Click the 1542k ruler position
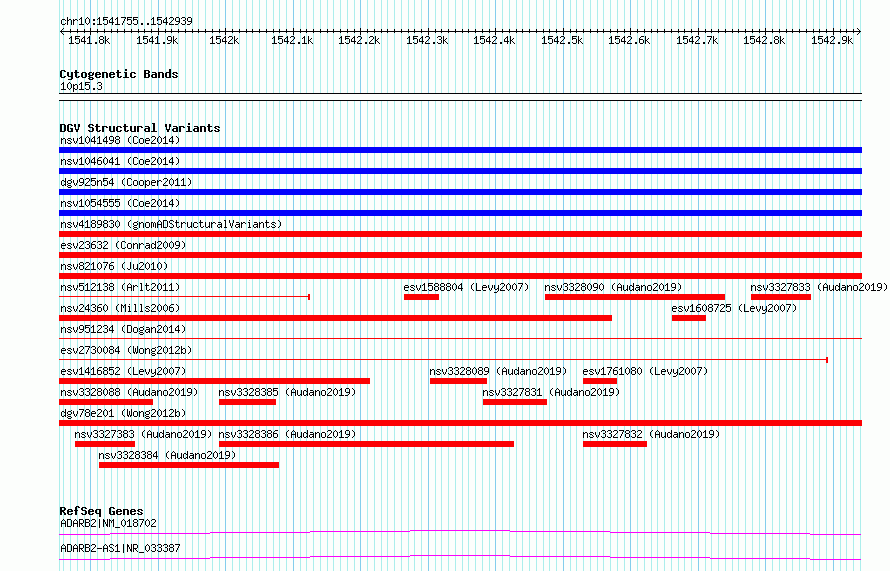 [224, 40]
